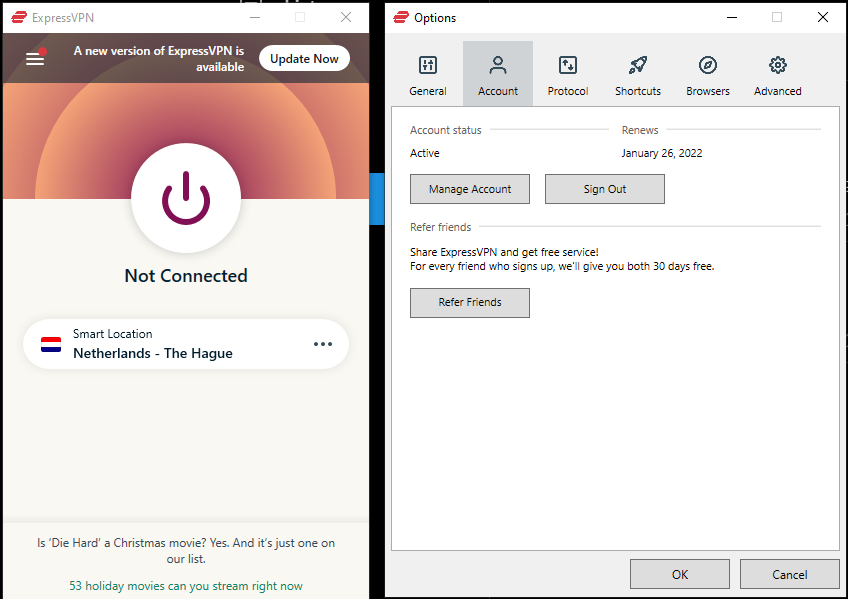The image size is (848, 599).
Task: Click the renewal date January 26, 2022
Action: (661, 153)
